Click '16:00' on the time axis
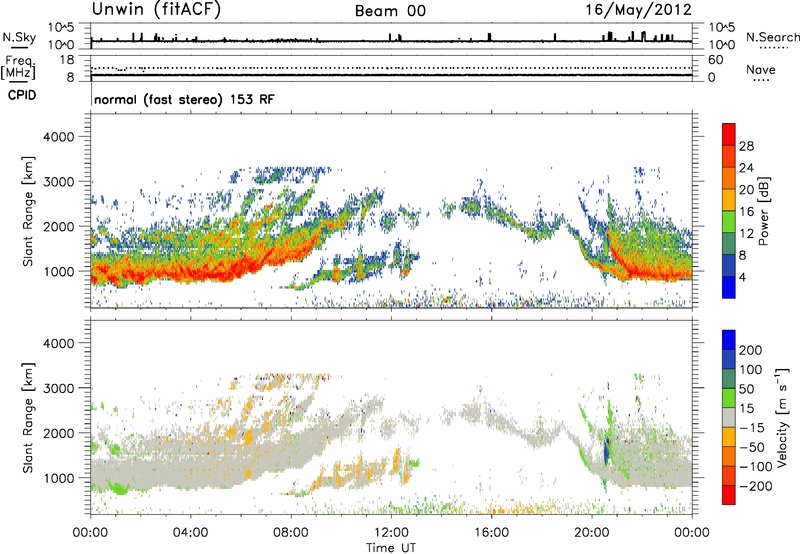800x554 pixels. click(491, 533)
